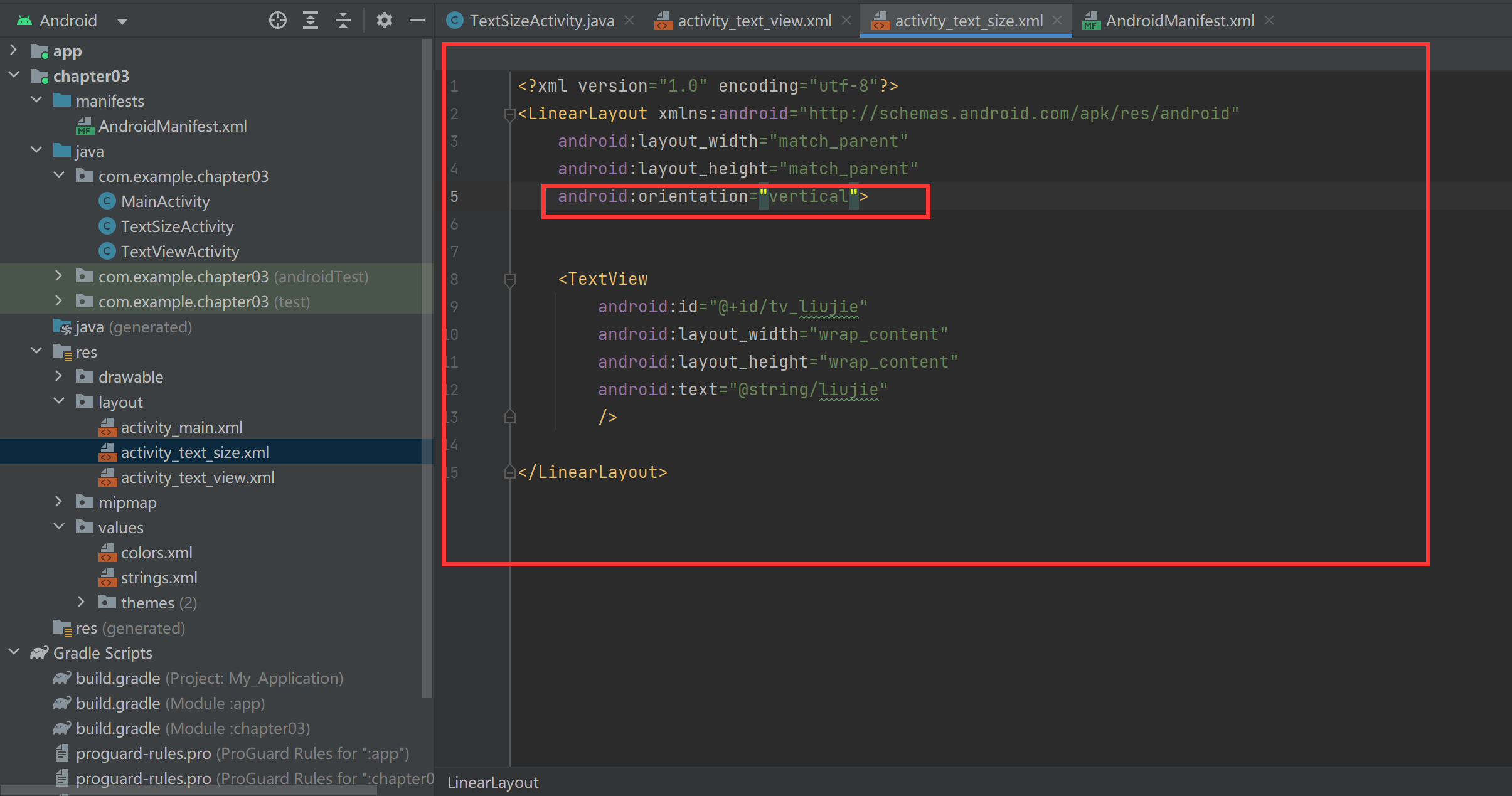Open the colors.xml file
1512x796 pixels.
click(x=156, y=553)
